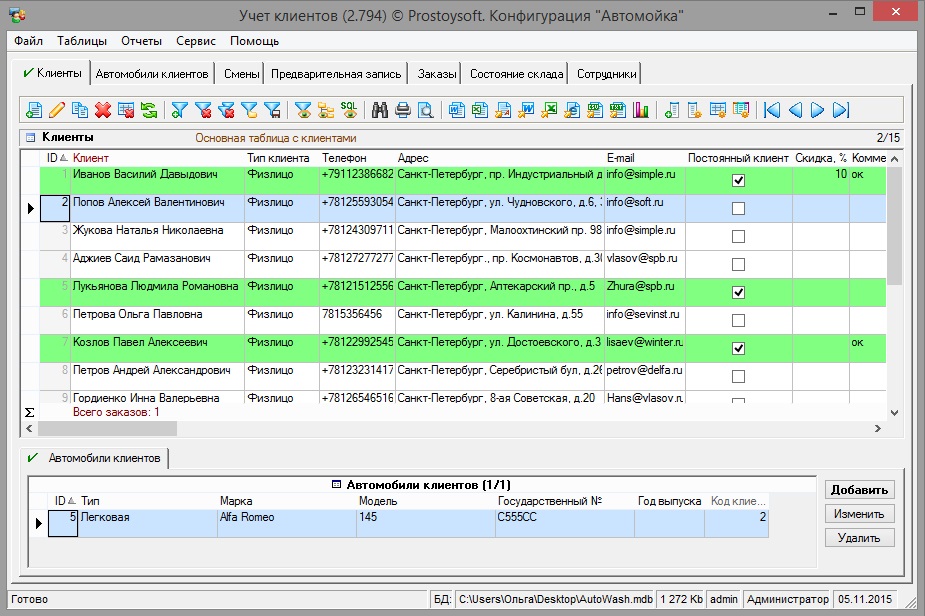
Task: Sort clients by the ID column header
Action: pos(56,158)
